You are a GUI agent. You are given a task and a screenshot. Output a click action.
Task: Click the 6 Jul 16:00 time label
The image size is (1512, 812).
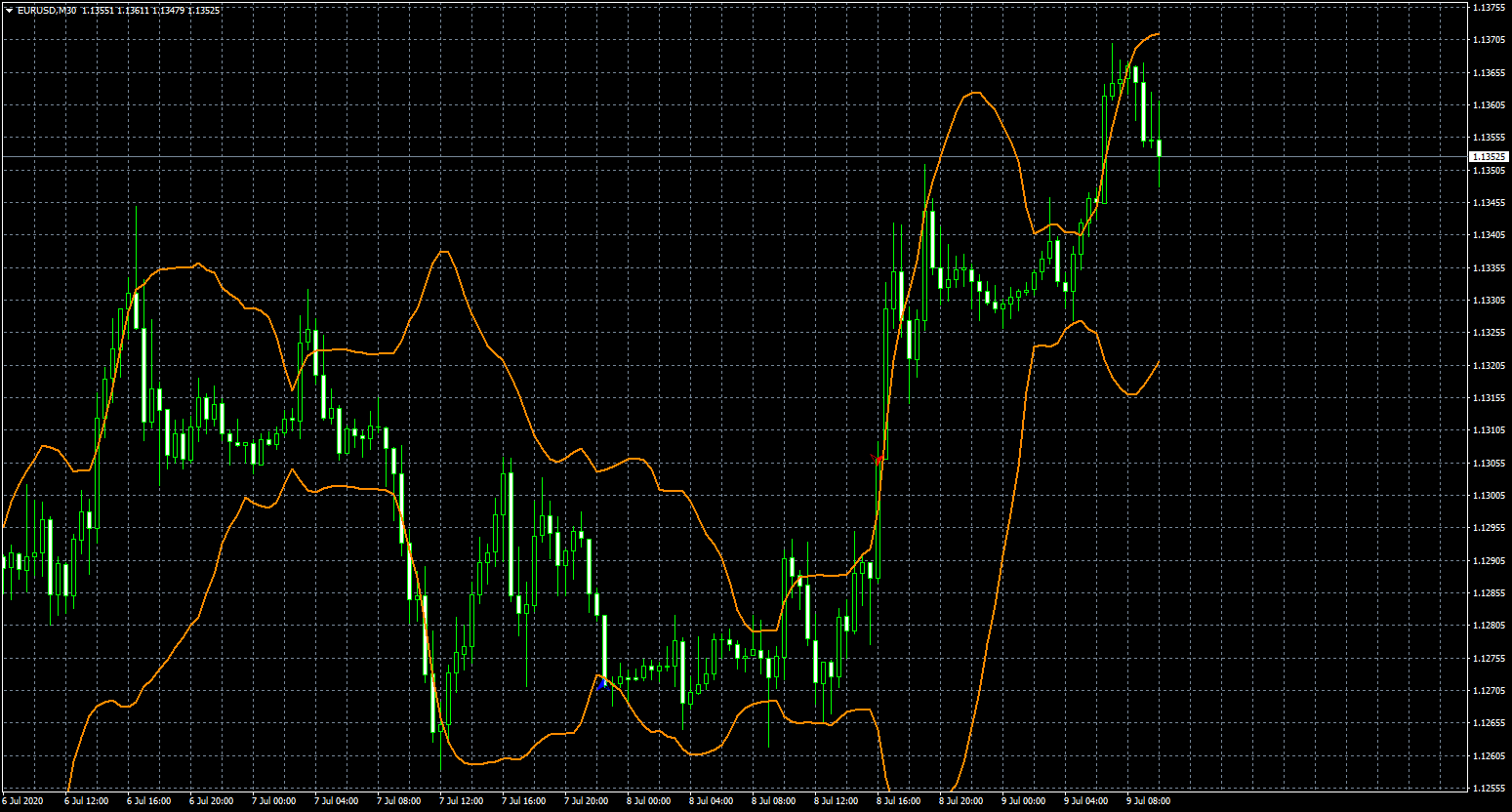(148, 801)
